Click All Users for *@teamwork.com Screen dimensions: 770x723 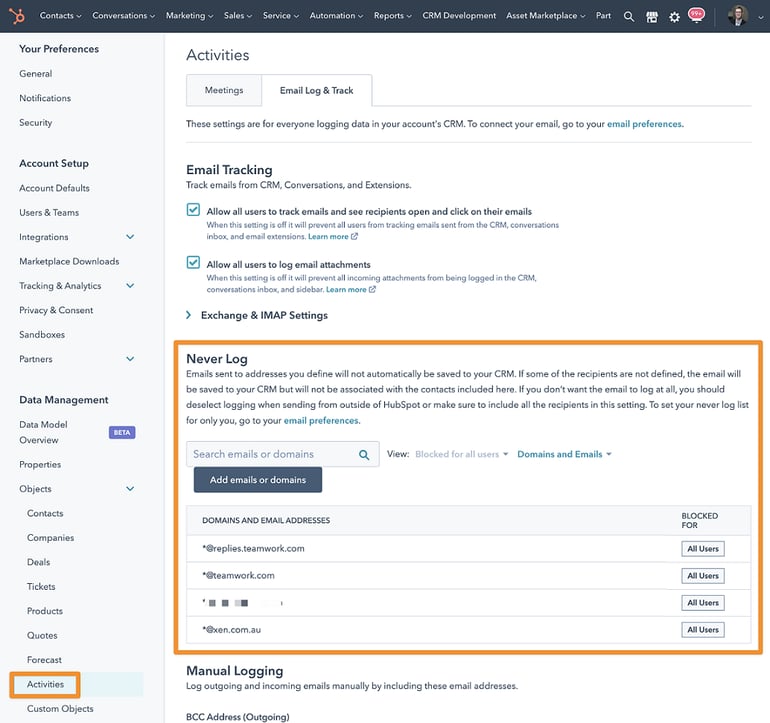click(x=703, y=576)
